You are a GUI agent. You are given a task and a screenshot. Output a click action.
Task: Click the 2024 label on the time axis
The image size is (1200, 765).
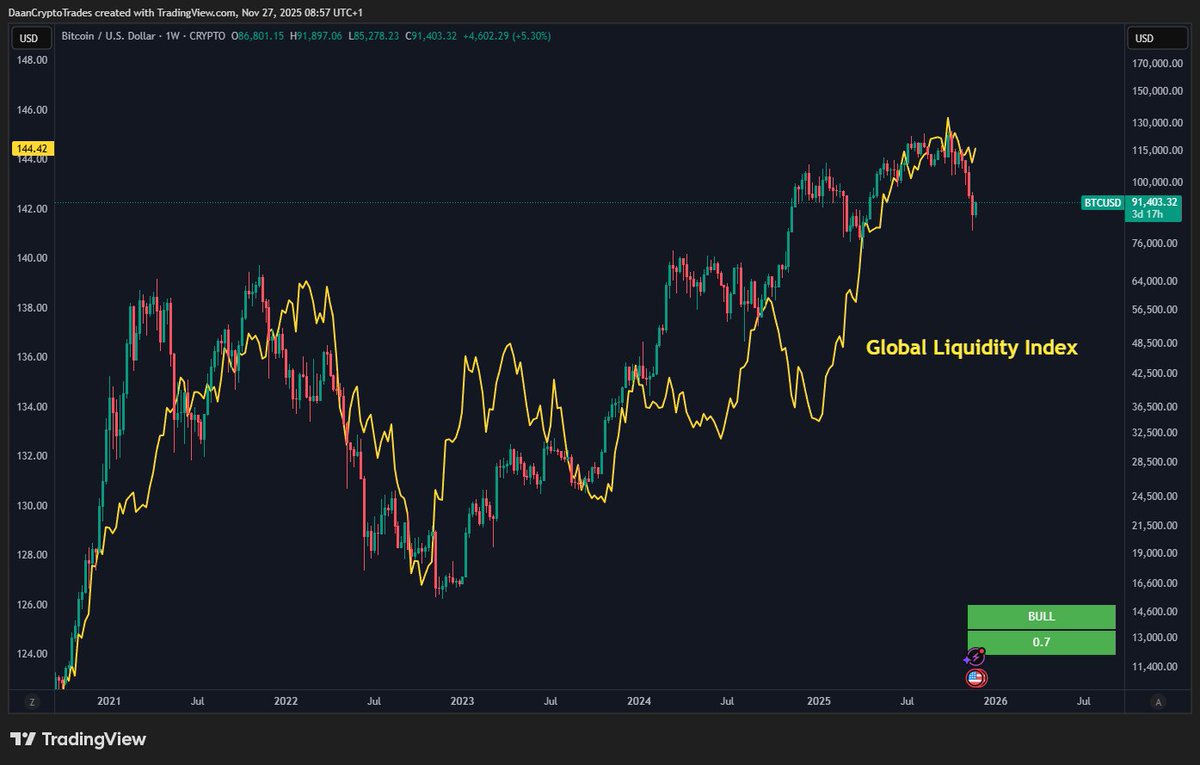pos(640,702)
